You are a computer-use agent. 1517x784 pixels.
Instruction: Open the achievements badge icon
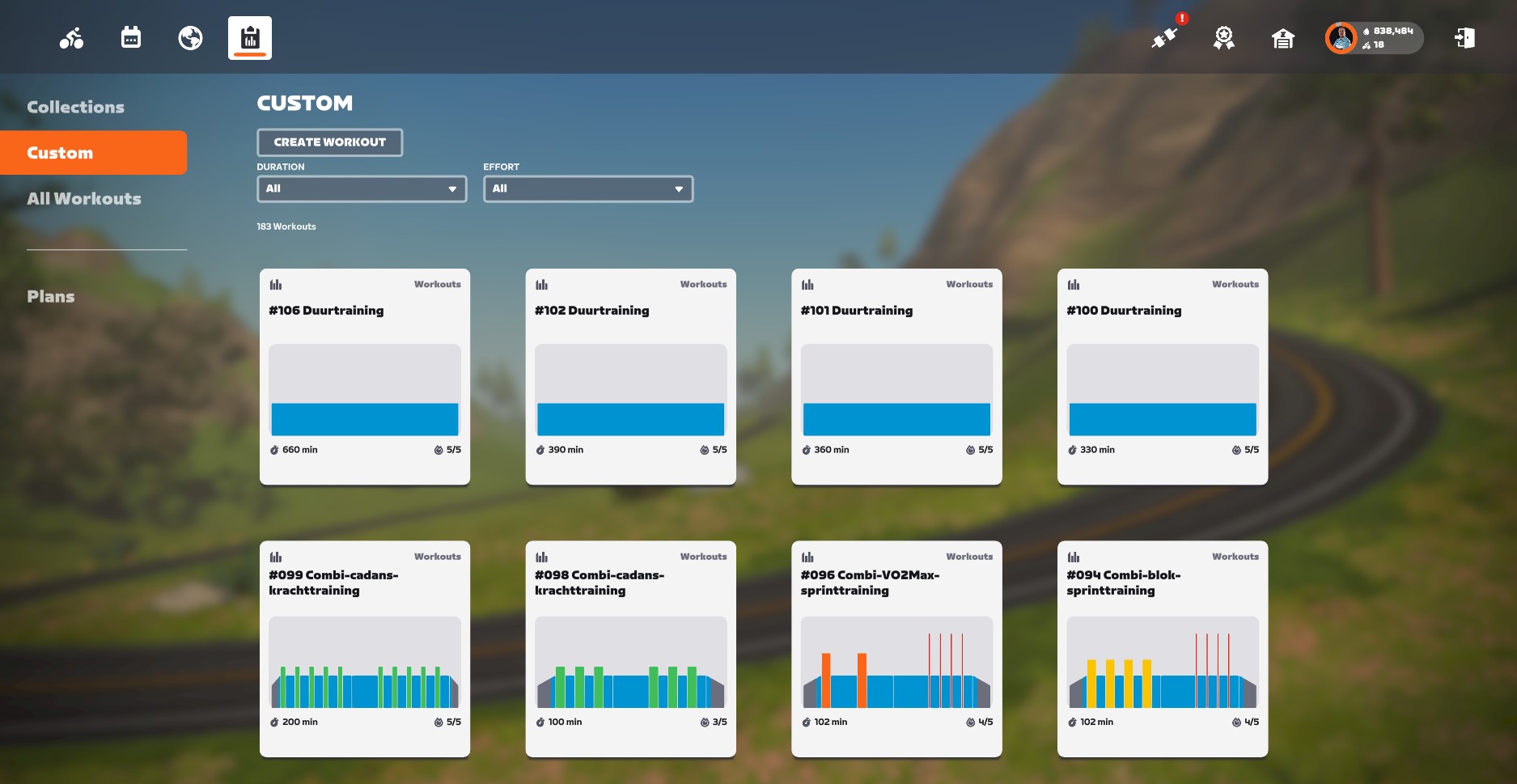(1223, 38)
